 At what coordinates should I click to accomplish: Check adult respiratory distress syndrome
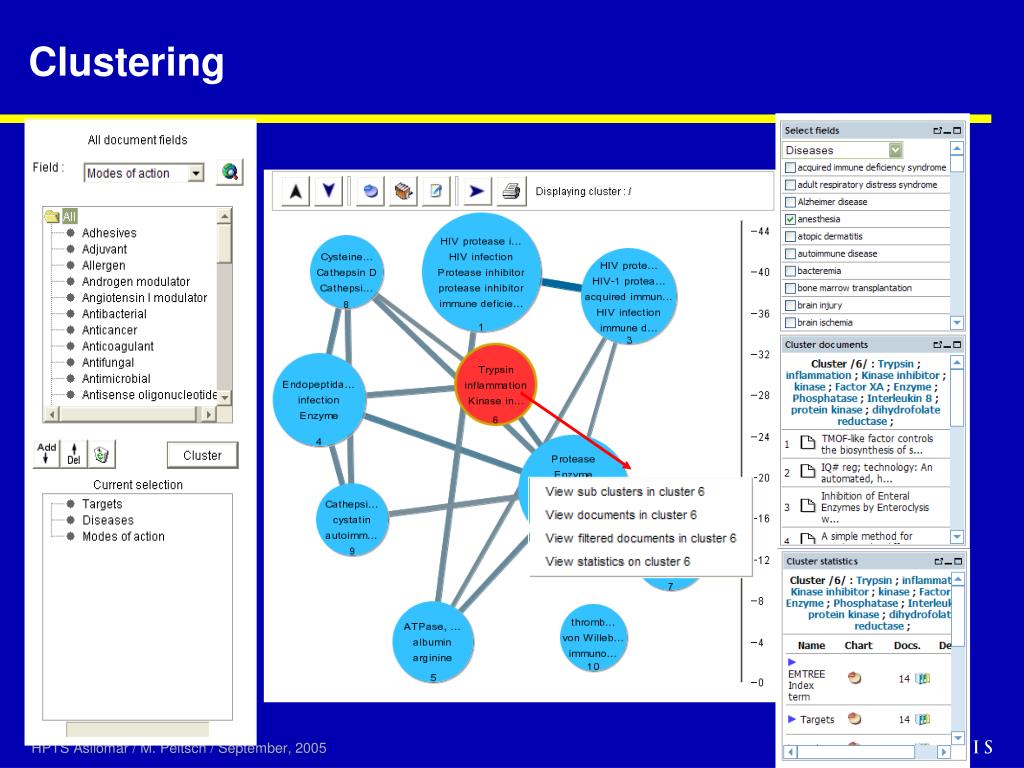click(790, 185)
